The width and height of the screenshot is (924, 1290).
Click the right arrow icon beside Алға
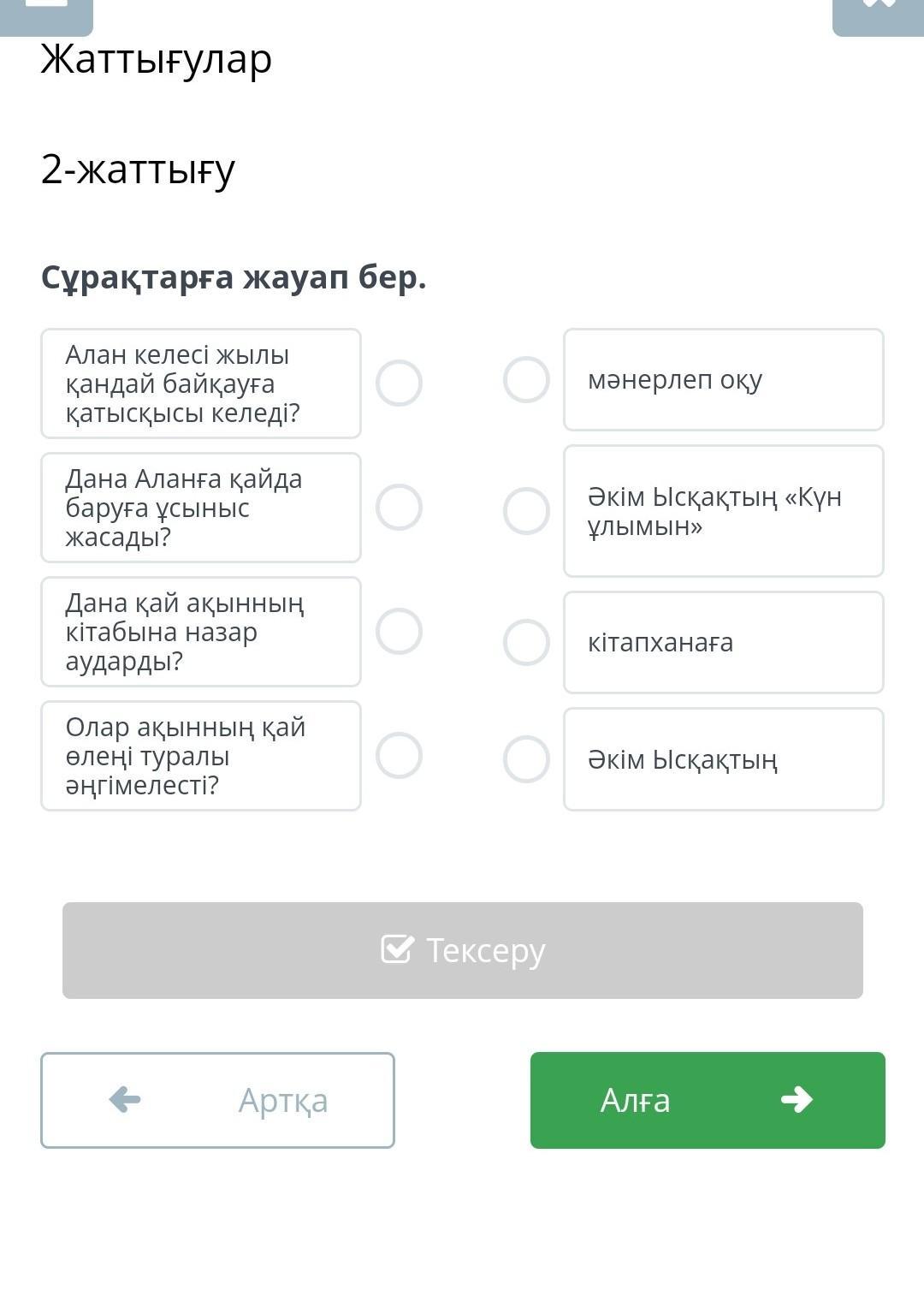click(x=797, y=1099)
